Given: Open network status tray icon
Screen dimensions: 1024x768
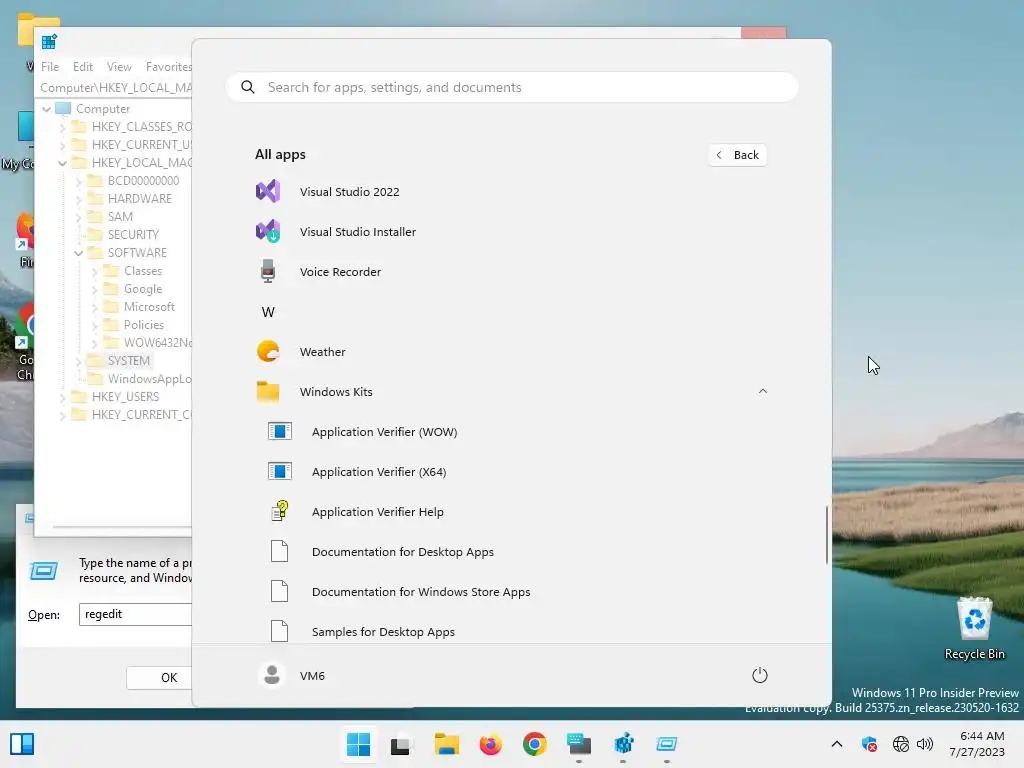Looking at the screenshot, I should (x=901, y=744).
